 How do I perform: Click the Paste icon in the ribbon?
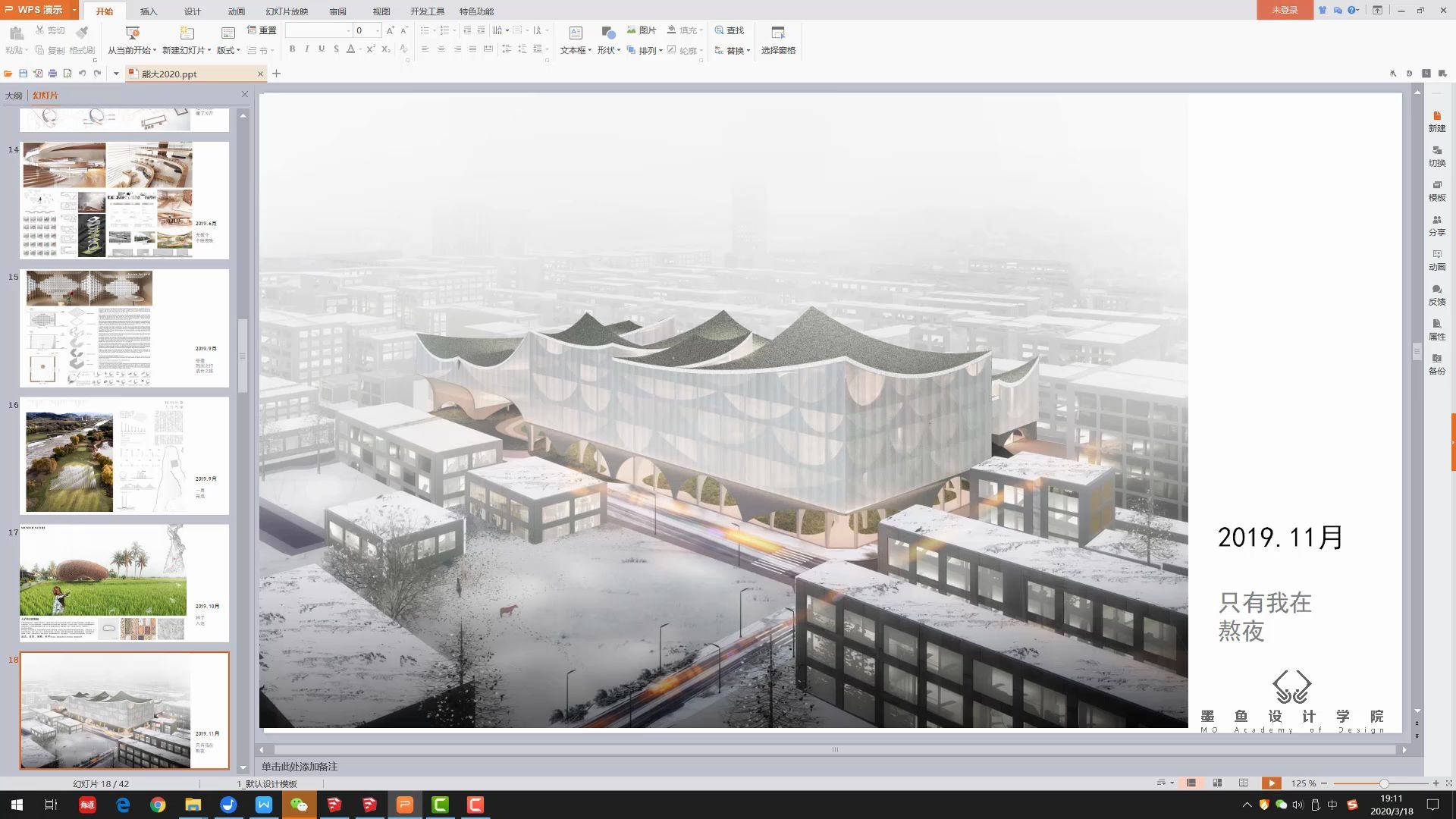[x=16, y=33]
